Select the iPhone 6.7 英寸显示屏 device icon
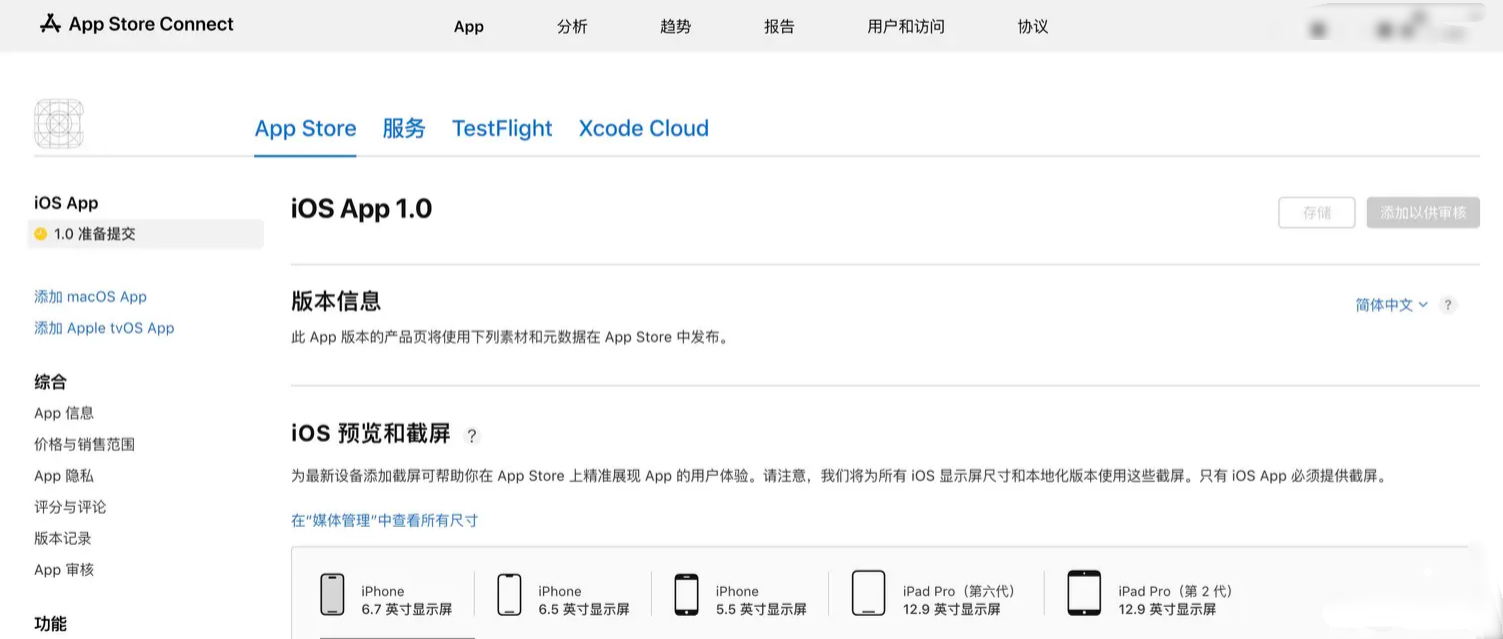1503x639 pixels. click(333, 593)
